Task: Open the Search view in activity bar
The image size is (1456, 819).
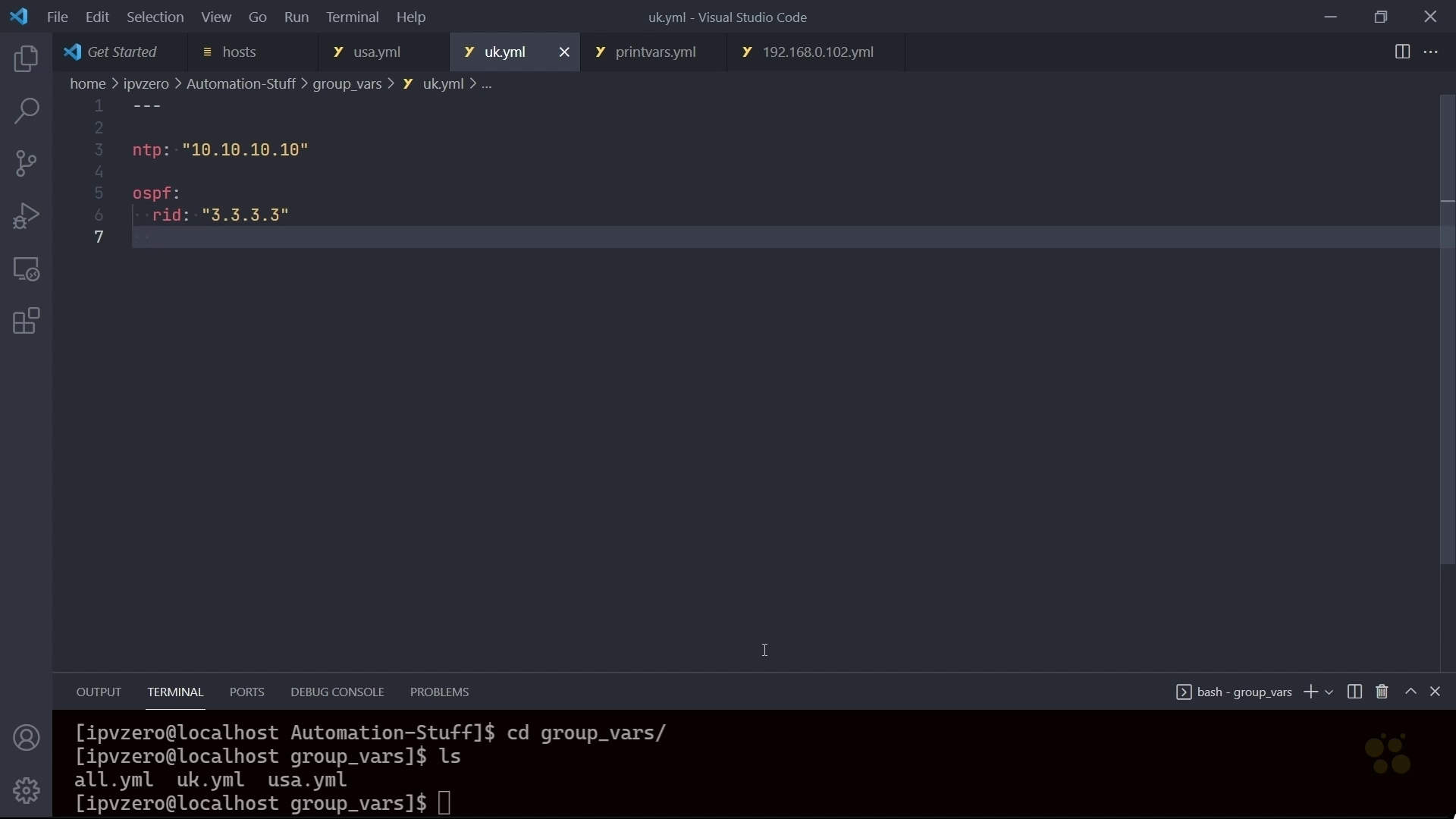Action: (27, 111)
